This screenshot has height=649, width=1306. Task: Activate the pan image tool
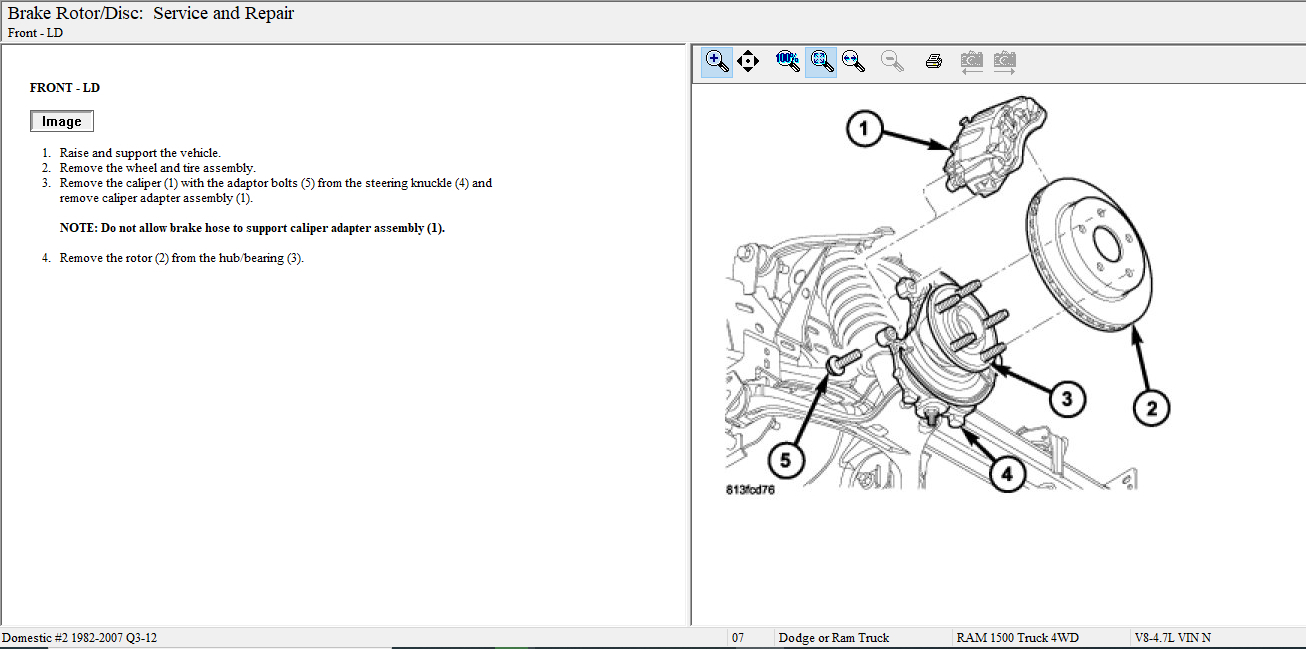click(x=748, y=62)
